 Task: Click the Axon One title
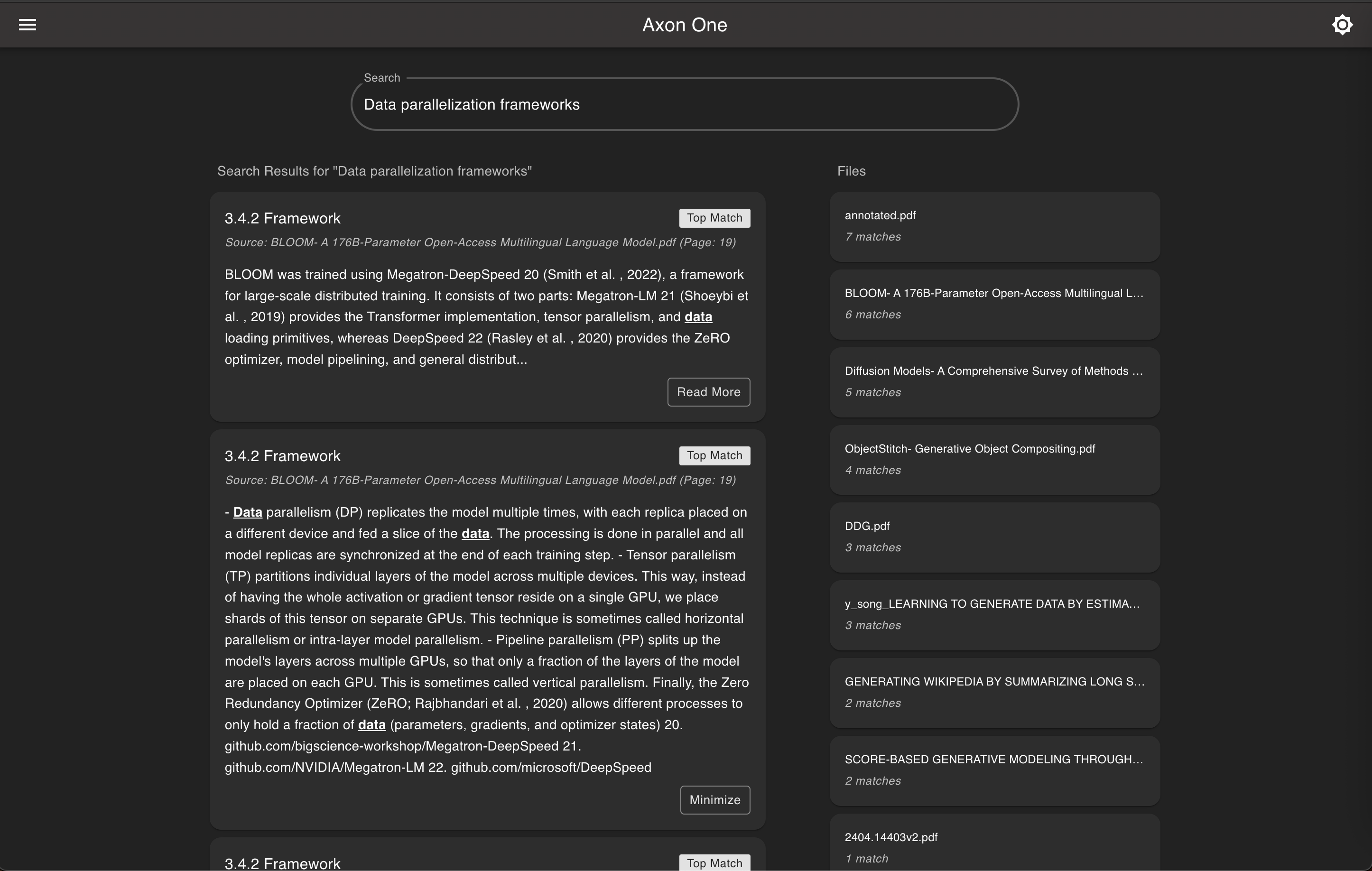(685, 25)
